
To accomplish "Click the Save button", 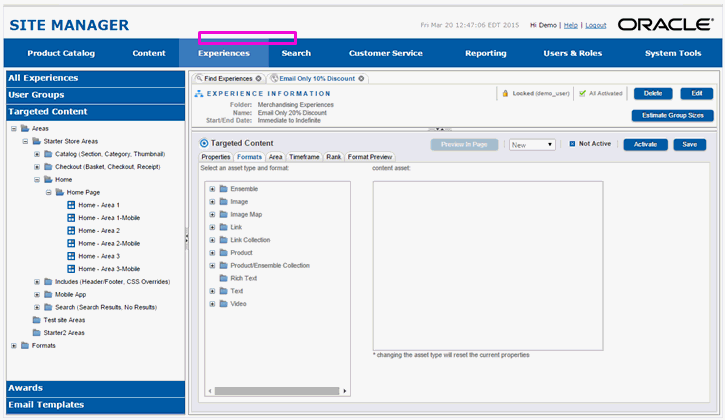I will coord(689,144).
